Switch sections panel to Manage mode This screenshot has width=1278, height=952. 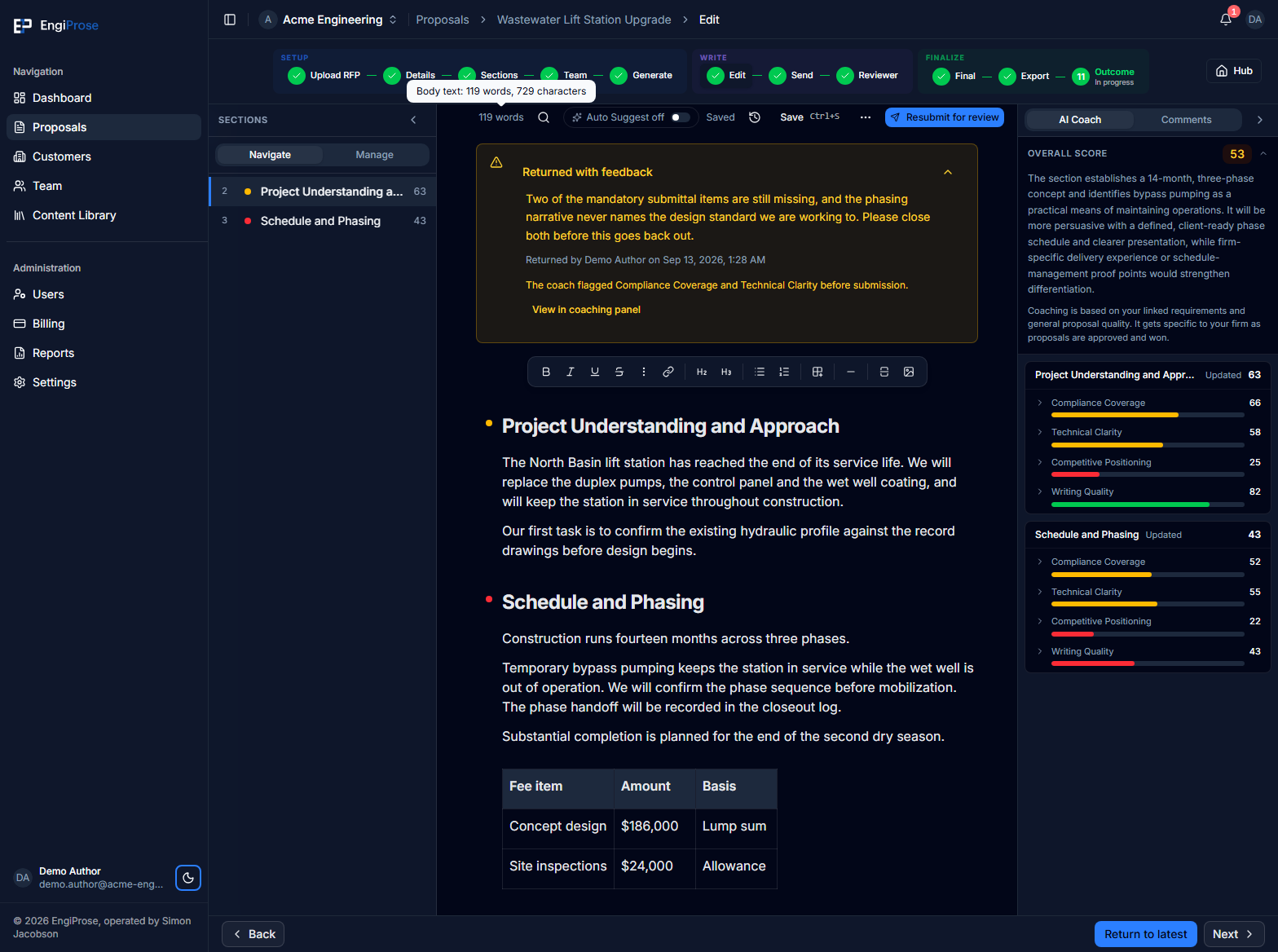tap(375, 155)
